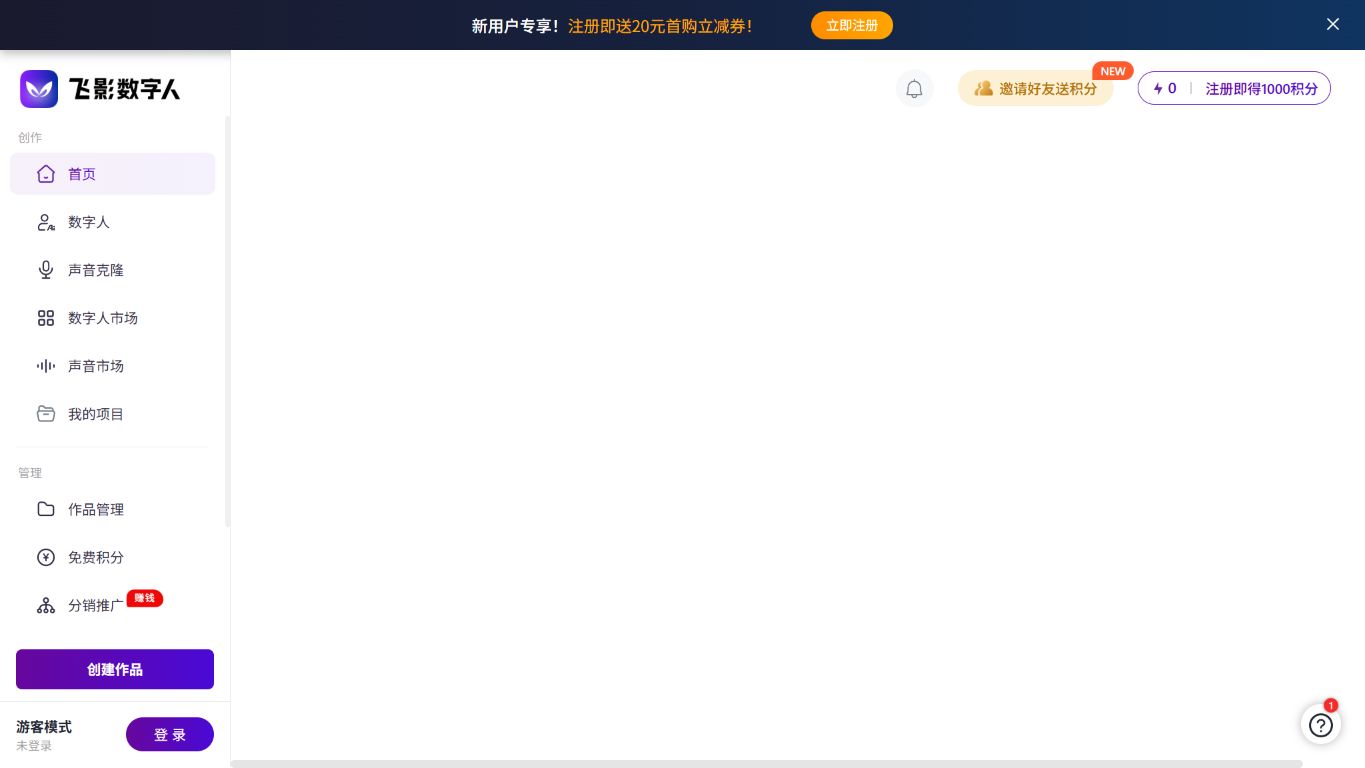
Task: Open 免费积分 under 管理
Action: (112, 557)
